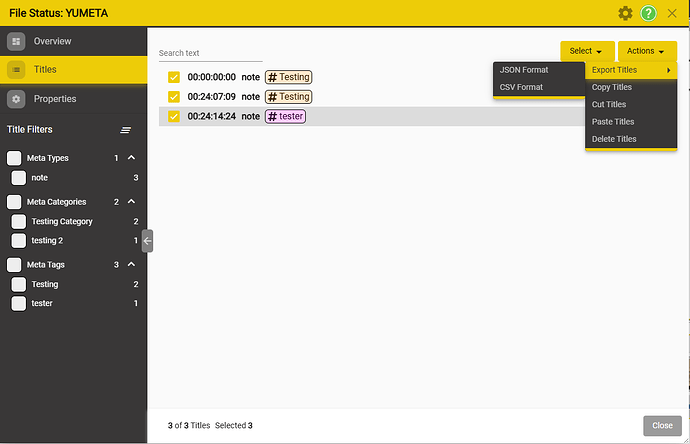Collapse sidebar with the left arrow handle
This screenshot has height=444, width=690.
(x=147, y=240)
